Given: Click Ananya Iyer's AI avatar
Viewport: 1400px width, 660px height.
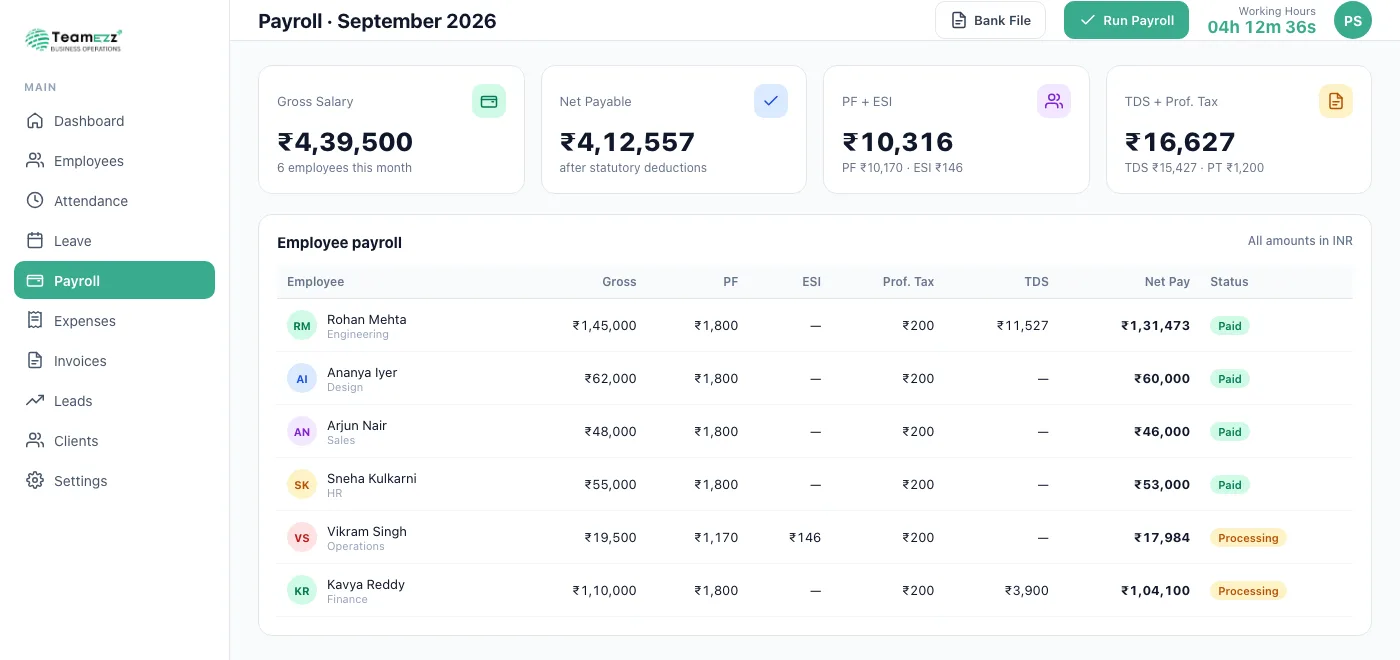Looking at the screenshot, I should pos(302,379).
